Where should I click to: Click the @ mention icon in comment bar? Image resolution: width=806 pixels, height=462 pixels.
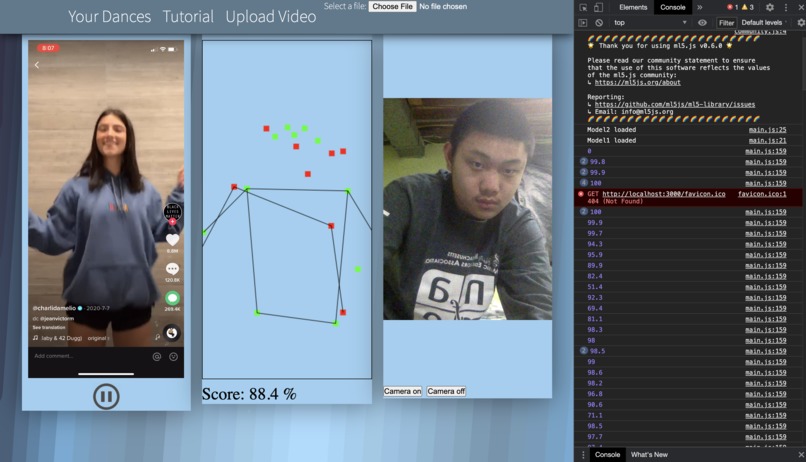[157, 357]
